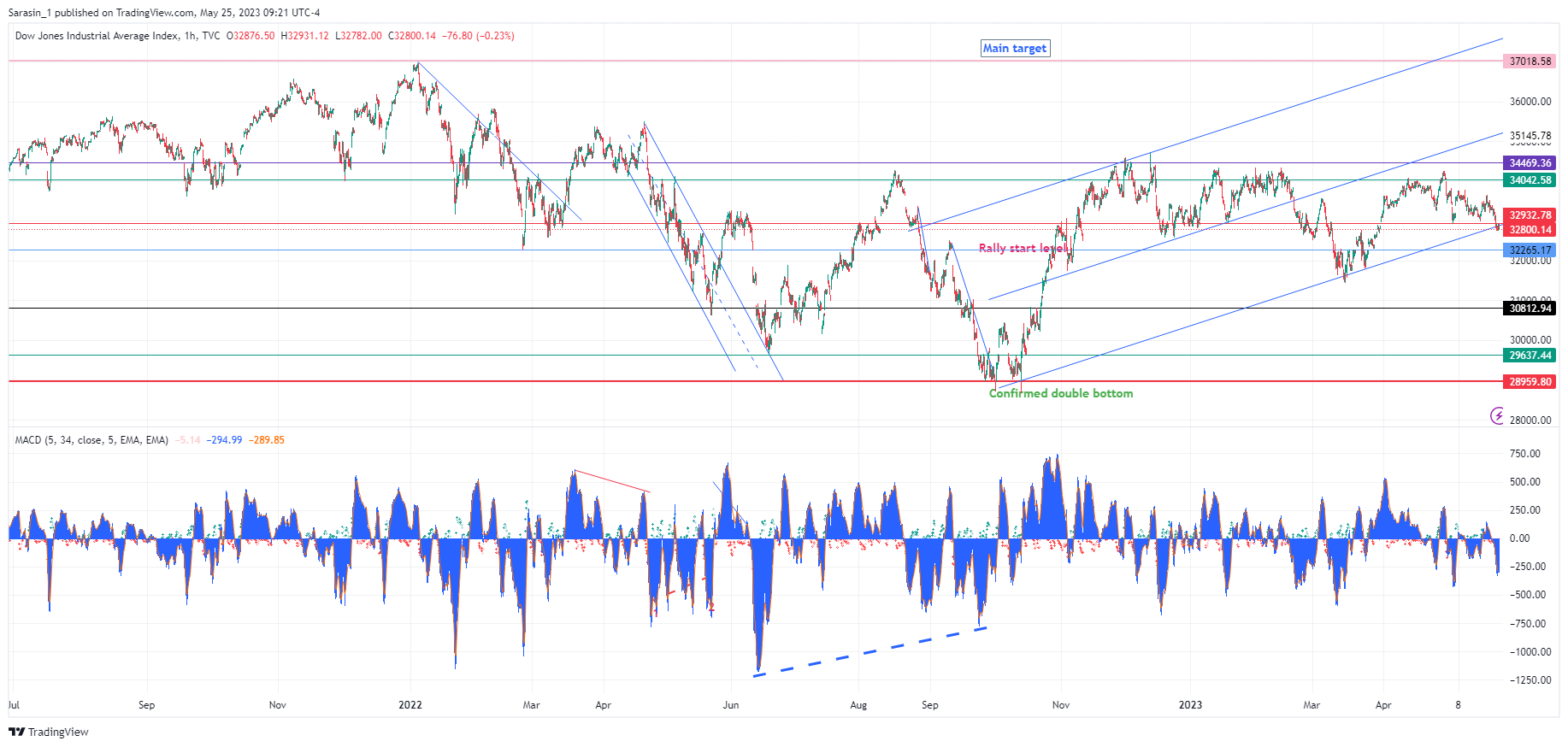This screenshot has width=1568, height=747.
Task: Click the 35145.78 price axis value
Action: click(1530, 136)
